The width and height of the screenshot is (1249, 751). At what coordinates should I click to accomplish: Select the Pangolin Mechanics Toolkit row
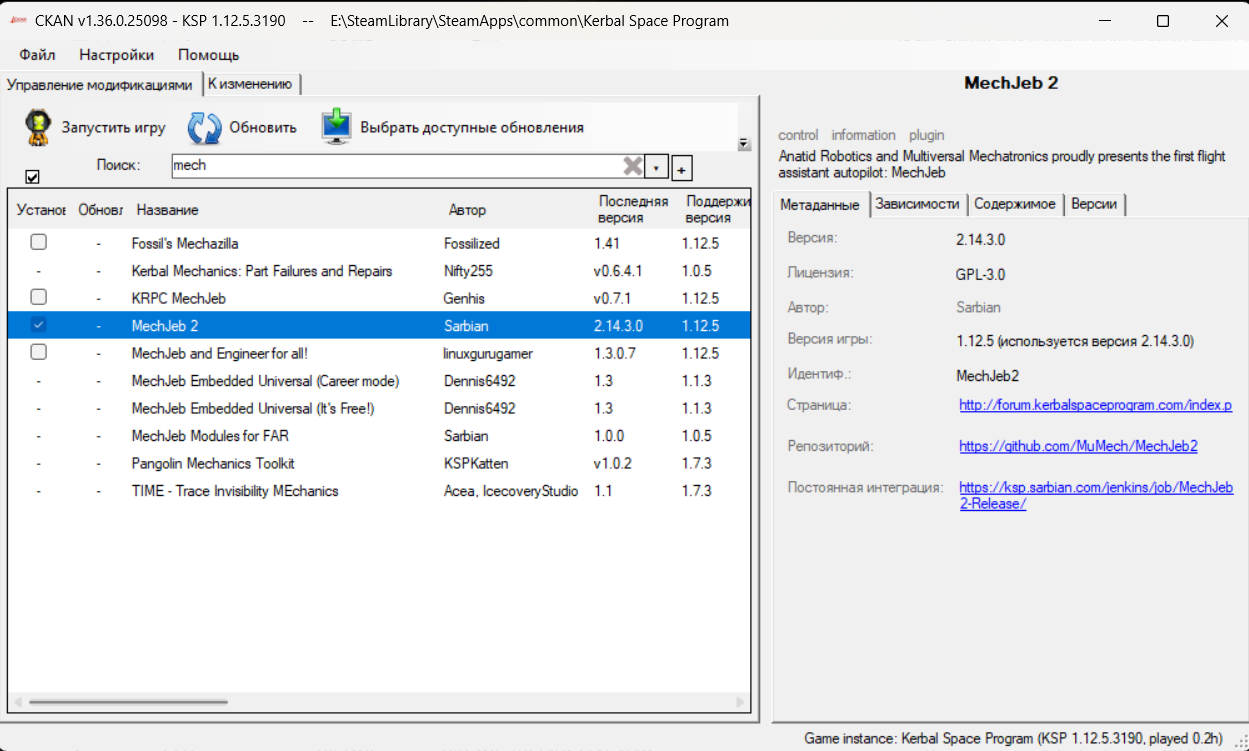(379, 463)
